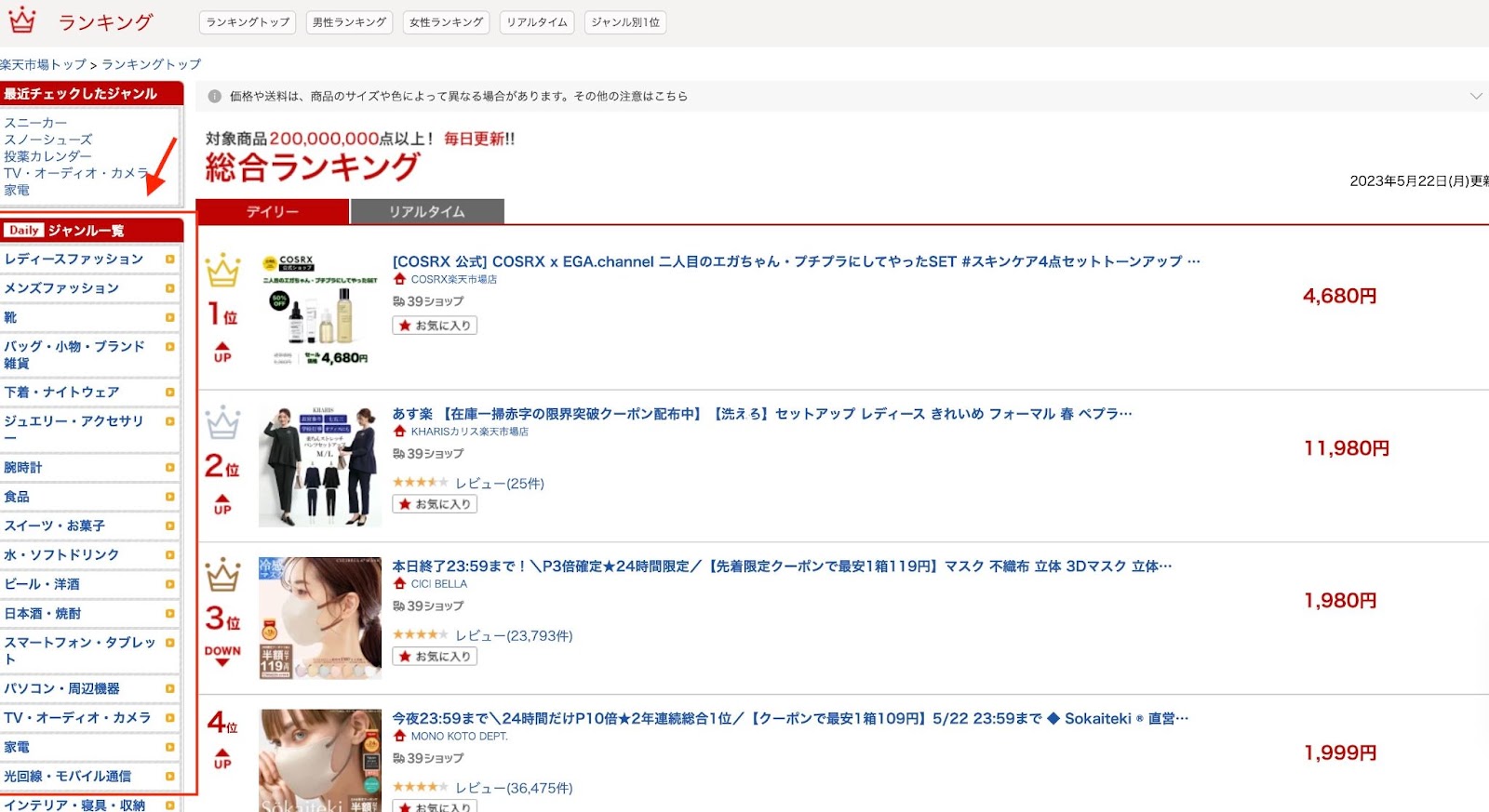The height and width of the screenshot is (812, 1489).
Task: Click arrow icon next to 日本酒・焼酎
Action: (x=169, y=613)
